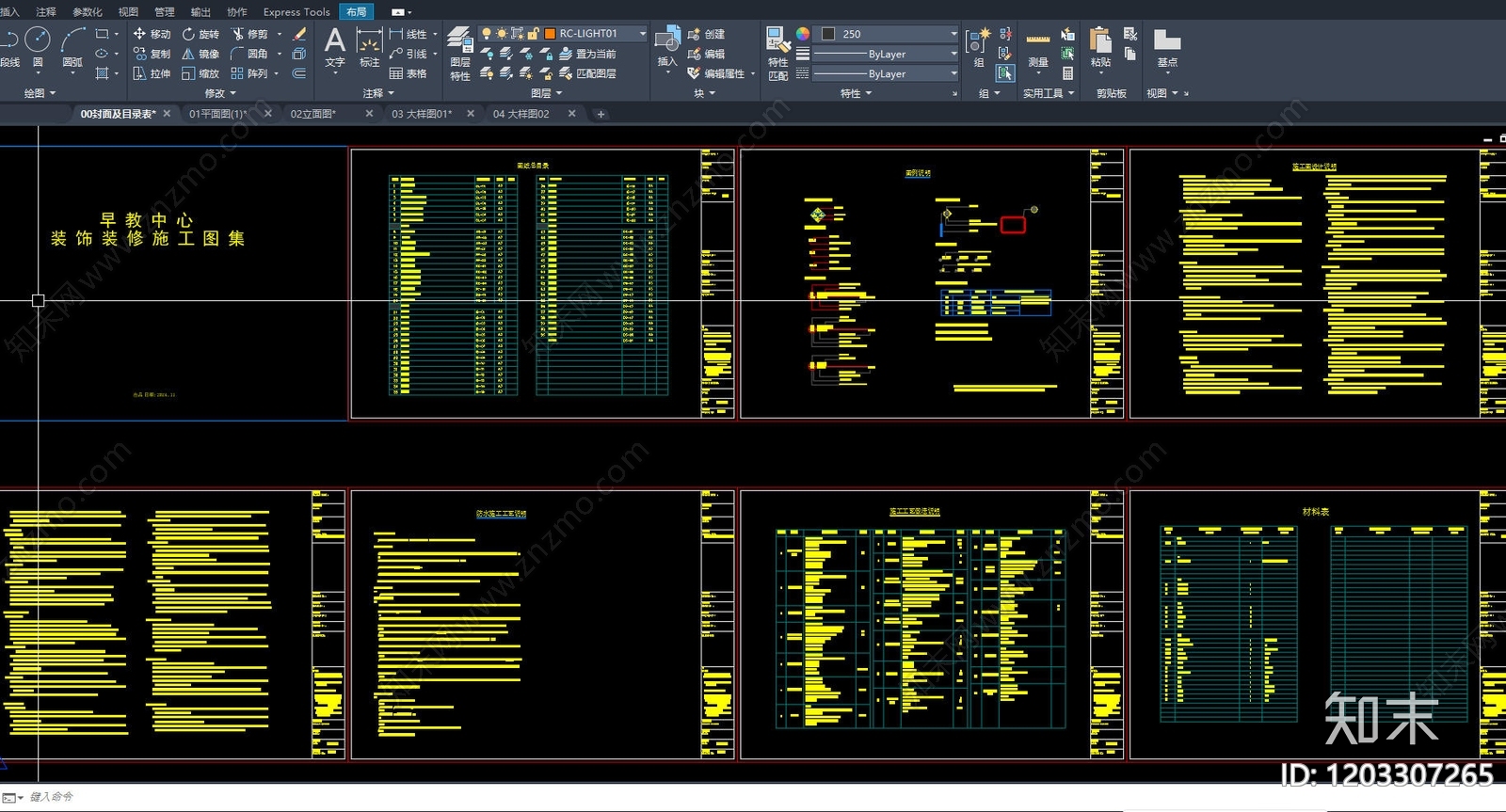The width and height of the screenshot is (1506, 812).
Task: Select the Stretch (拉伸) tool
Action: tap(152, 73)
